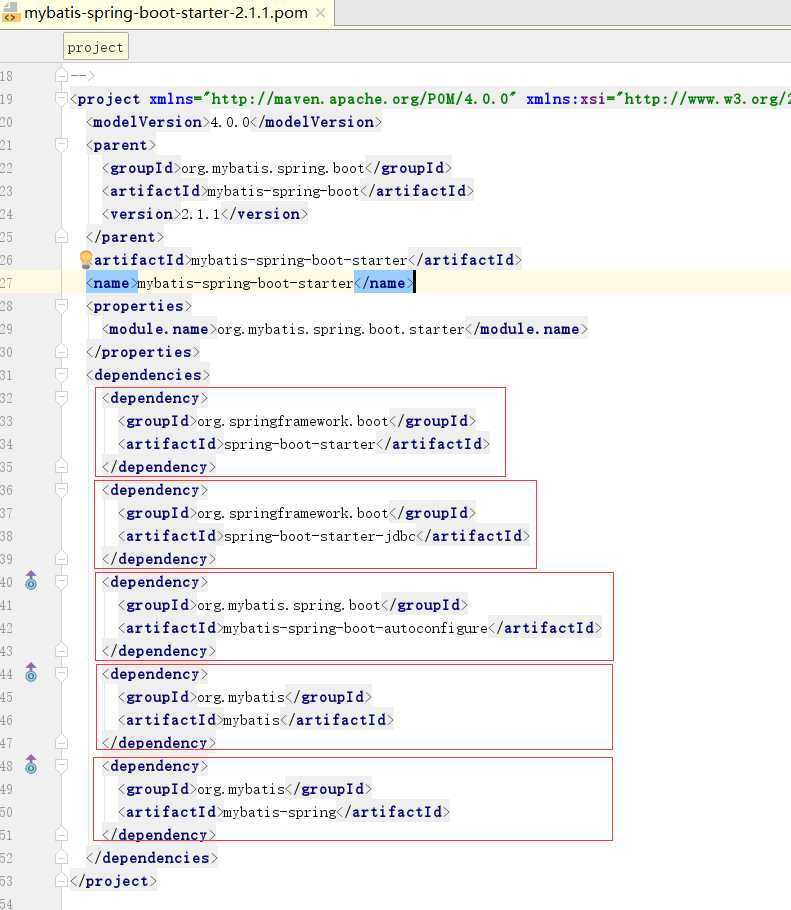Image resolution: width=791 pixels, height=910 pixels.
Task: Click groupId org.springframework.boot on line 37
Action: (x=292, y=514)
